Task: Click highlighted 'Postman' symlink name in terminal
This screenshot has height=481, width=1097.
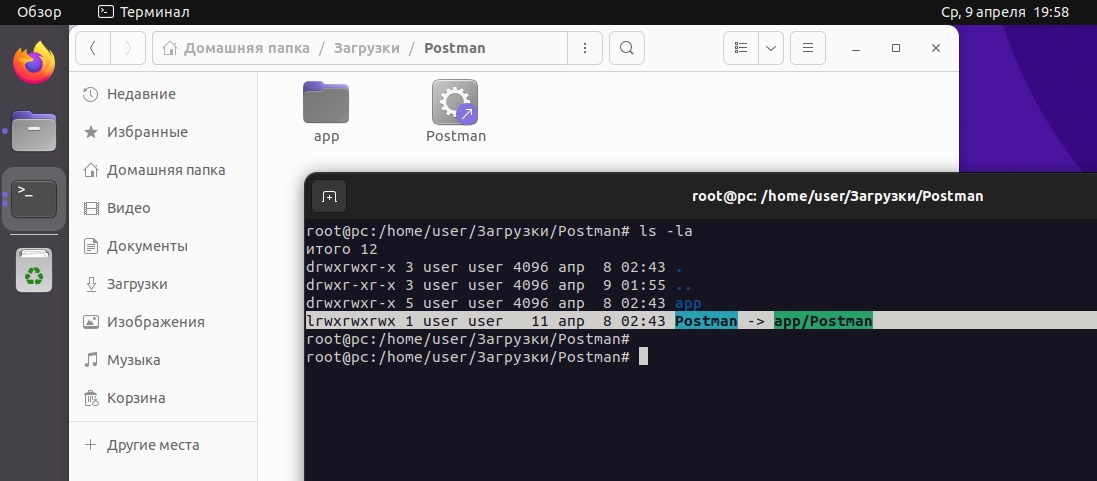Action: (706, 321)
